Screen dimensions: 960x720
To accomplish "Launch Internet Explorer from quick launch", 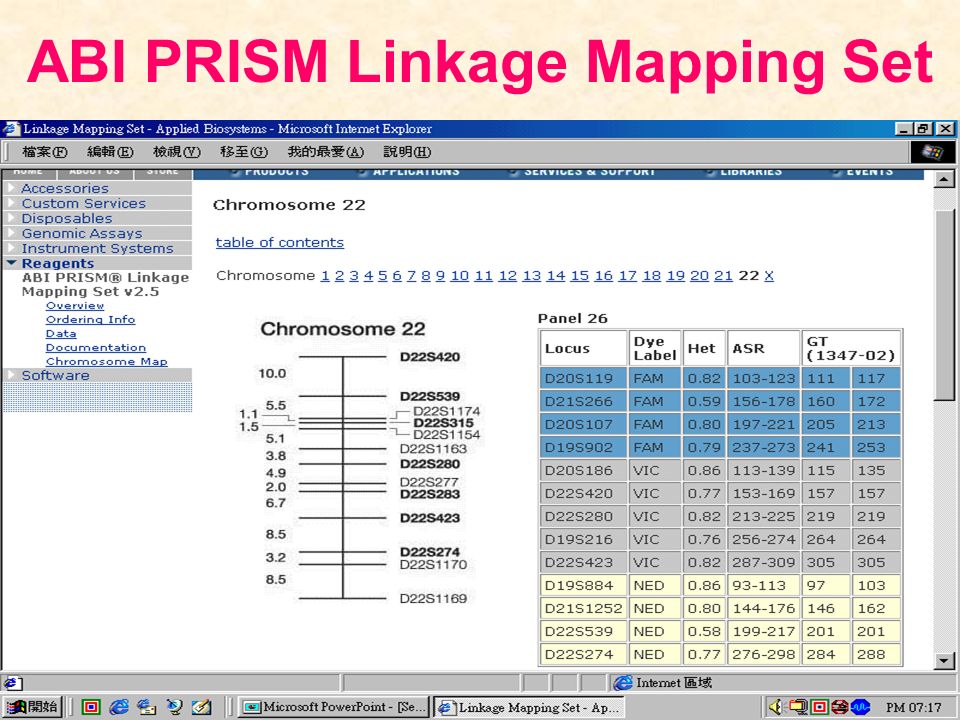I will tap(118, 707).
